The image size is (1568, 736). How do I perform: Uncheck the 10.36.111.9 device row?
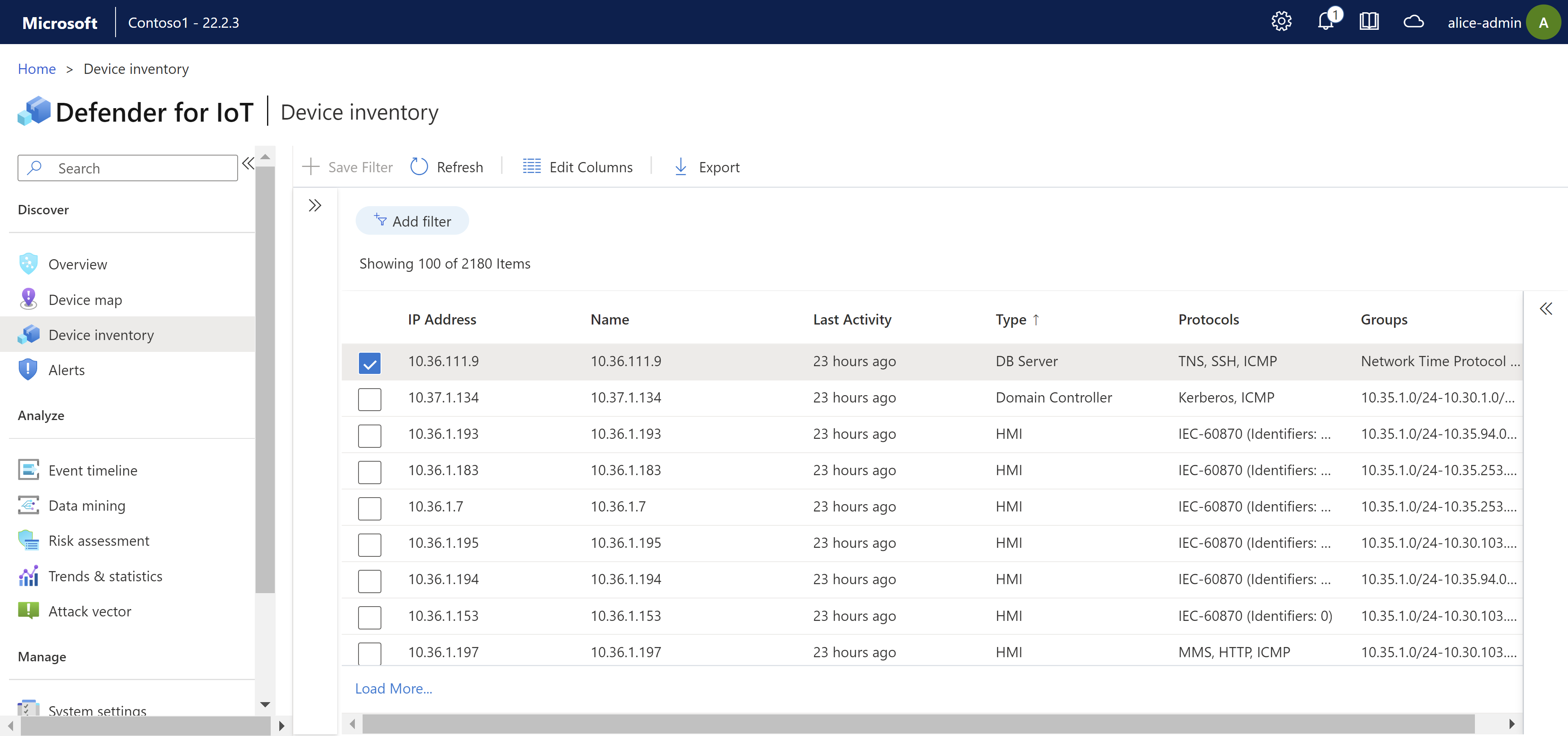click(370, 362)
